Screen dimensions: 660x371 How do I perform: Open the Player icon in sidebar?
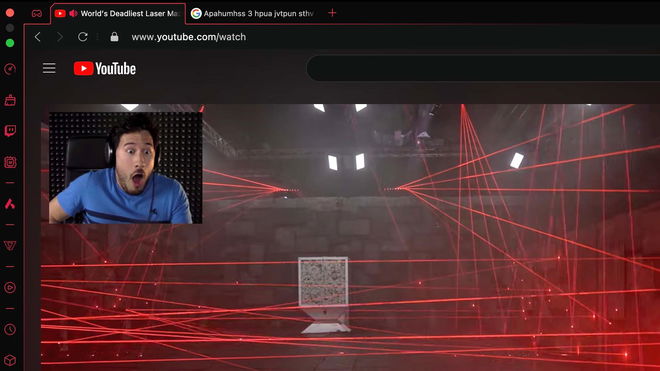point(10,287)
